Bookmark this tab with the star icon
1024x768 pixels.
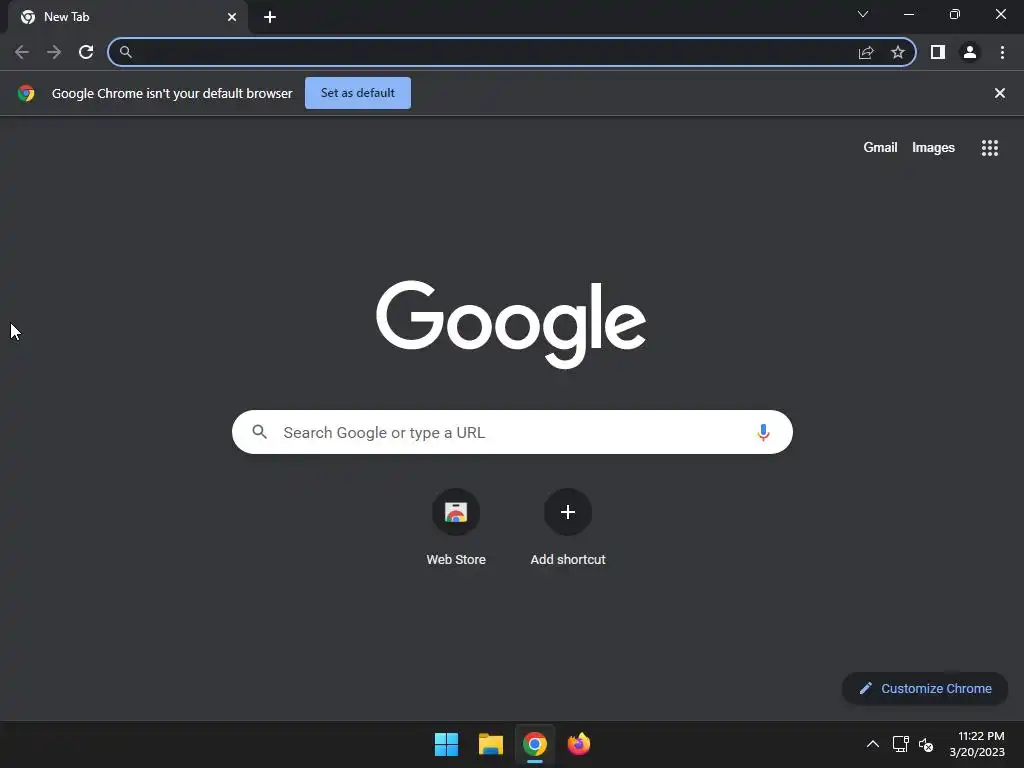click(898, 52)
